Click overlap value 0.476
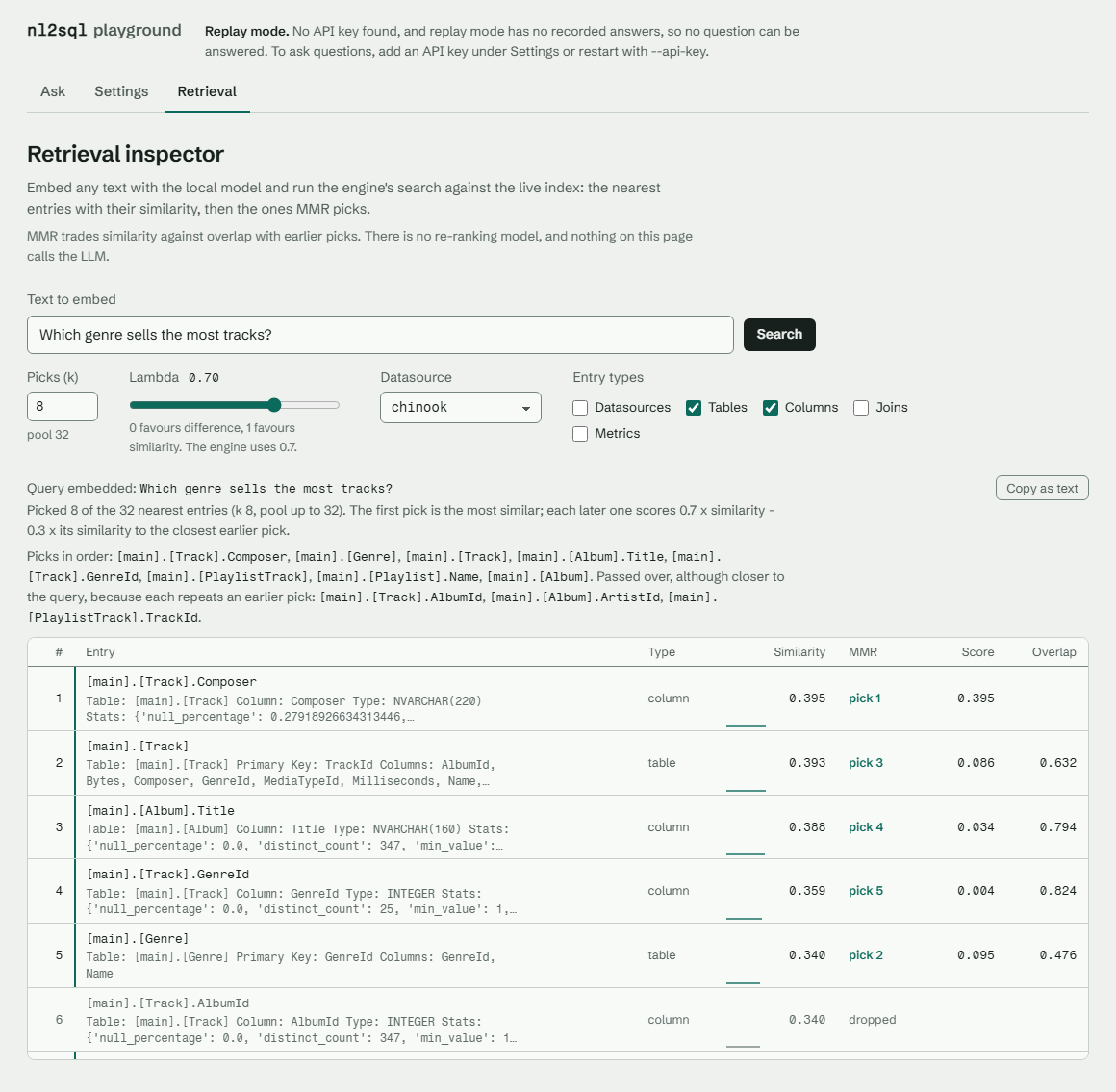 pyautogui.click(x=1057, y=955)
